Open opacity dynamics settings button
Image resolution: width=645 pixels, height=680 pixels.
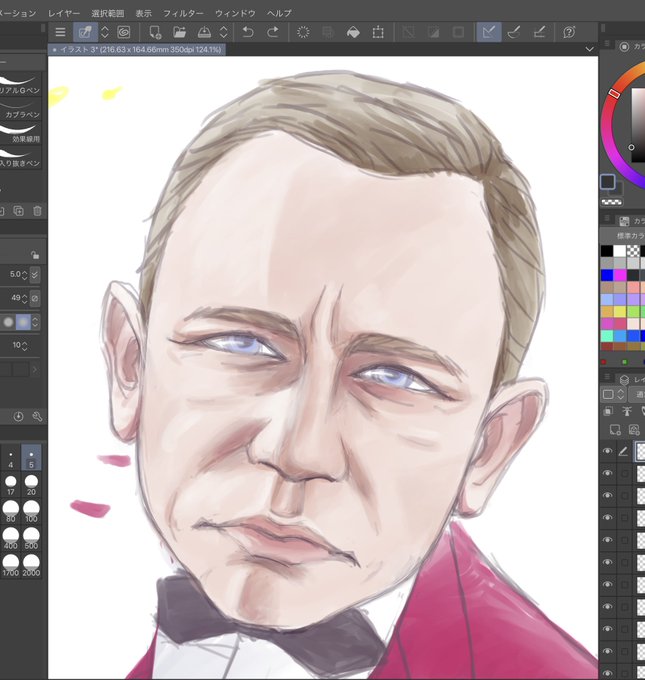pos(35,298)
